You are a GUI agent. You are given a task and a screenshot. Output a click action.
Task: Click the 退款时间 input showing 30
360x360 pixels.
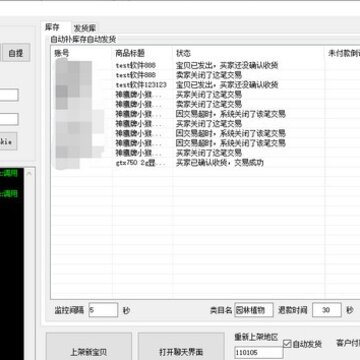pos(327,310)
